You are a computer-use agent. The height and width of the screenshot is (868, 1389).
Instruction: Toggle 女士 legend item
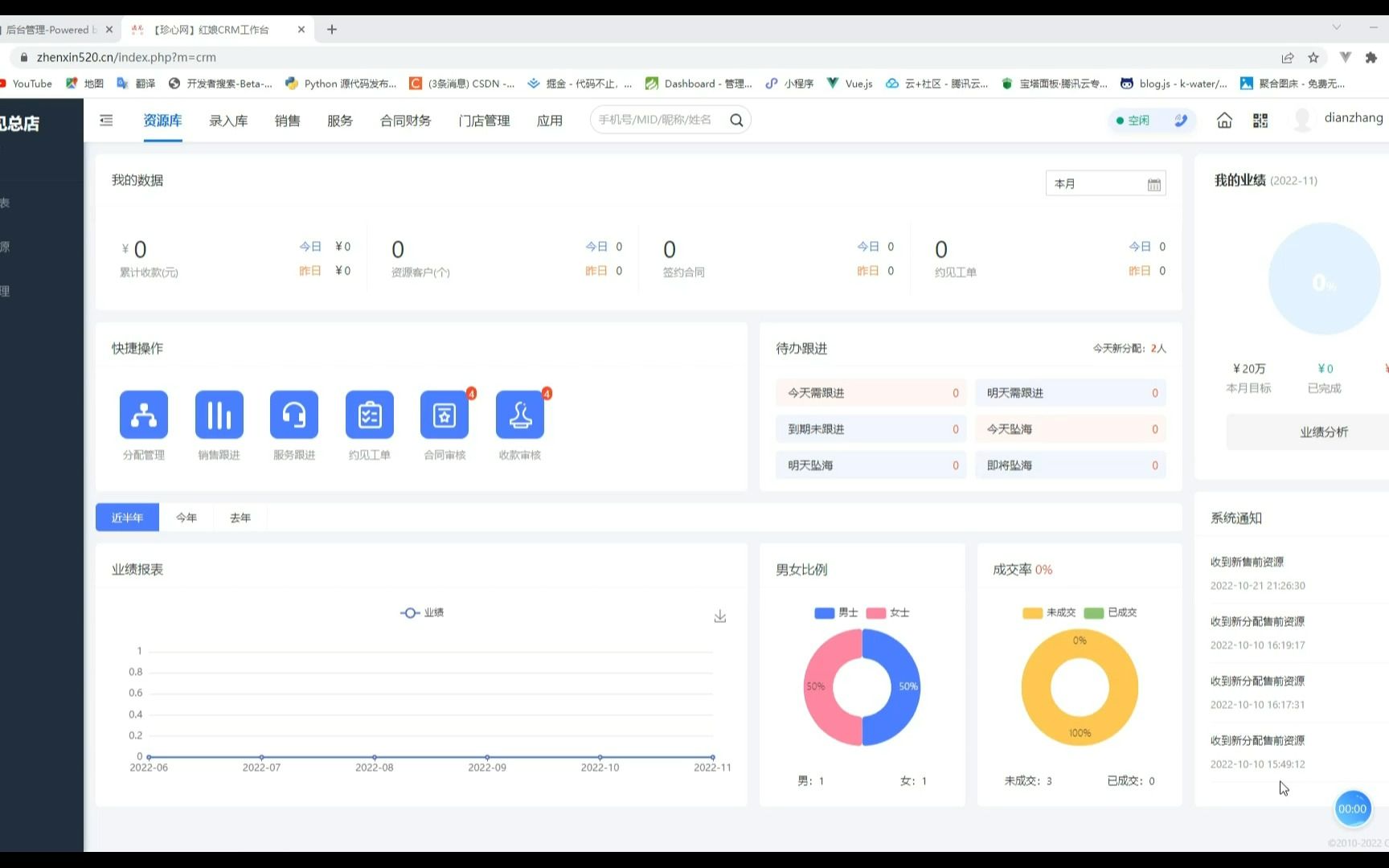click(x=887, y=612)
